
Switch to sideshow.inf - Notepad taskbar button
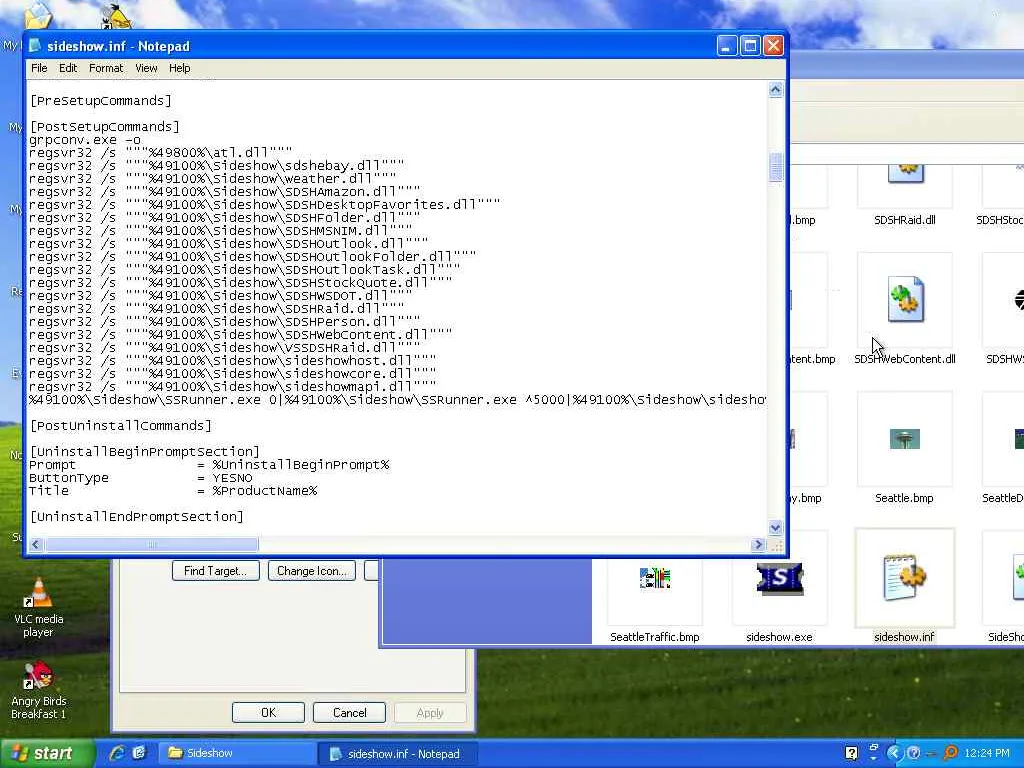click(397, 754)
